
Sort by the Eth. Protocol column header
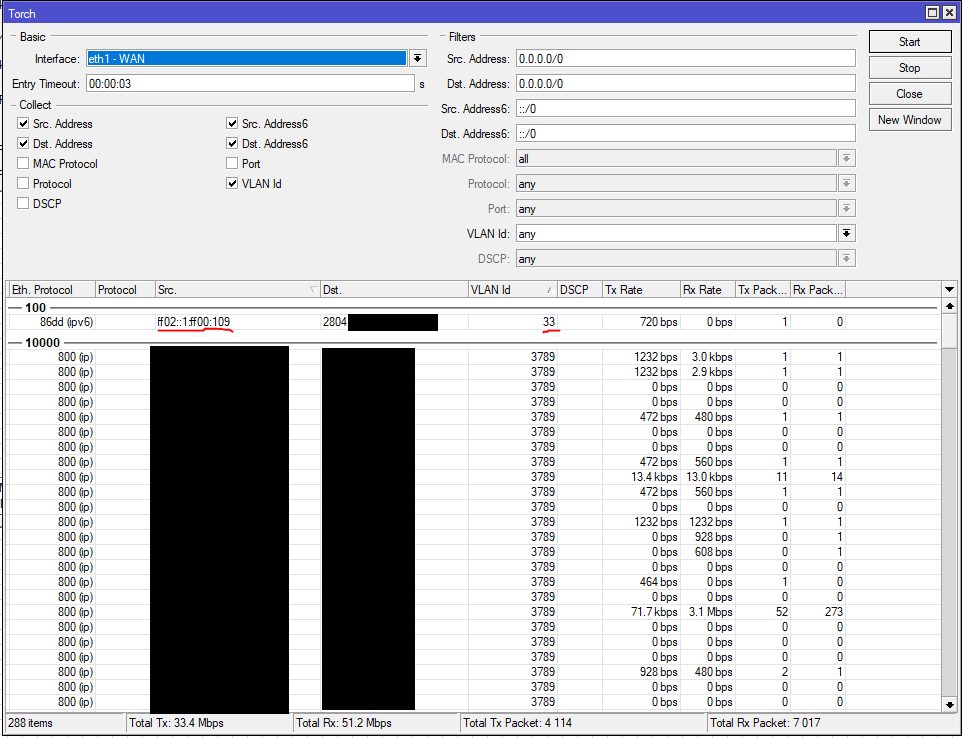pos(52,290)
